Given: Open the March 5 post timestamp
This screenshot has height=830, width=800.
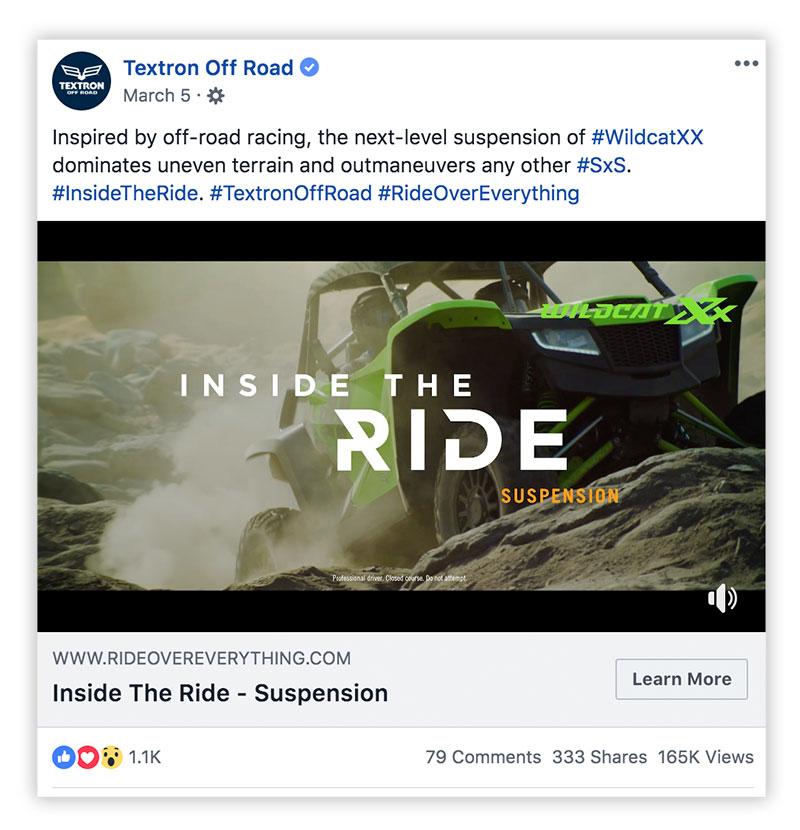Looking at the screenshot, I should pyautogui.click(x=157, y=96).
